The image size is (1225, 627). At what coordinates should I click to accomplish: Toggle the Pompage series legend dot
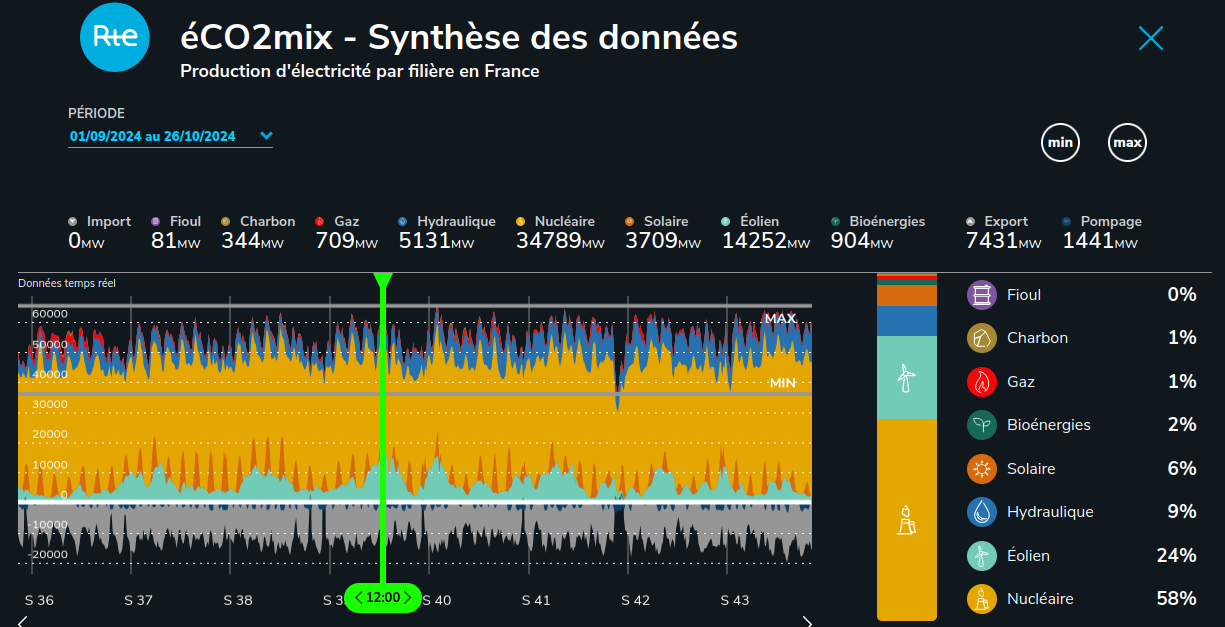[x=1066, y=221]
